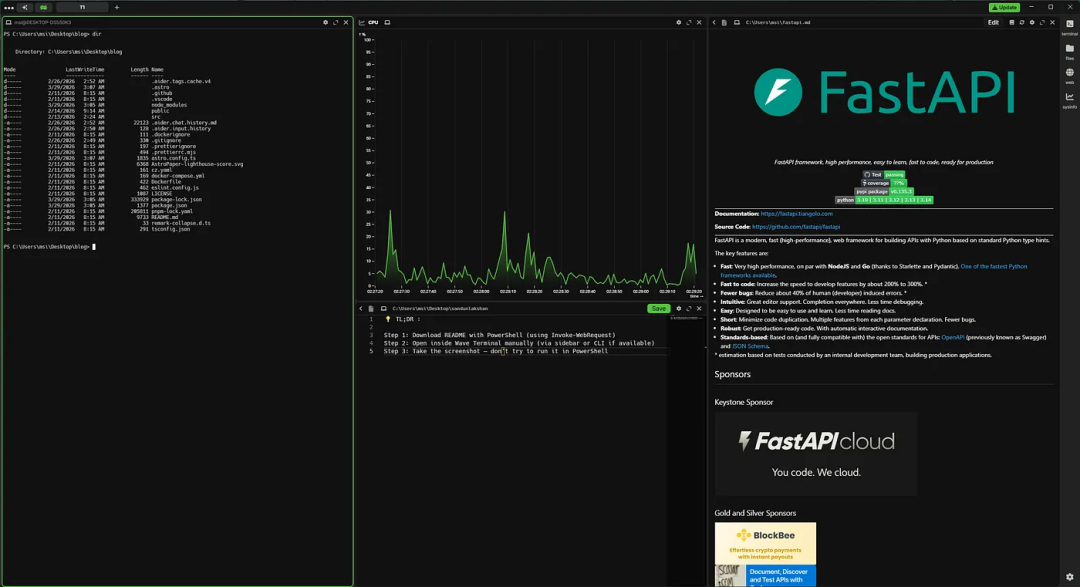Click the C:\Users\msi\Desktop\sandunlakshan path field

point(440,309)
